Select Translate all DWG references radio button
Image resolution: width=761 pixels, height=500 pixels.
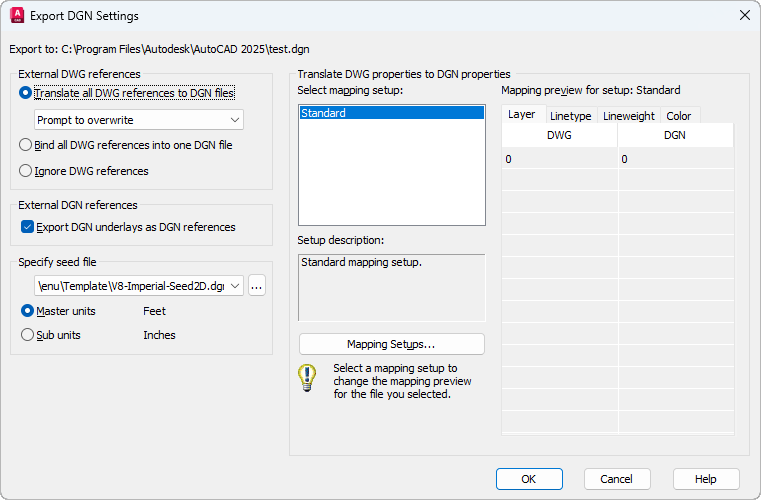26,93
